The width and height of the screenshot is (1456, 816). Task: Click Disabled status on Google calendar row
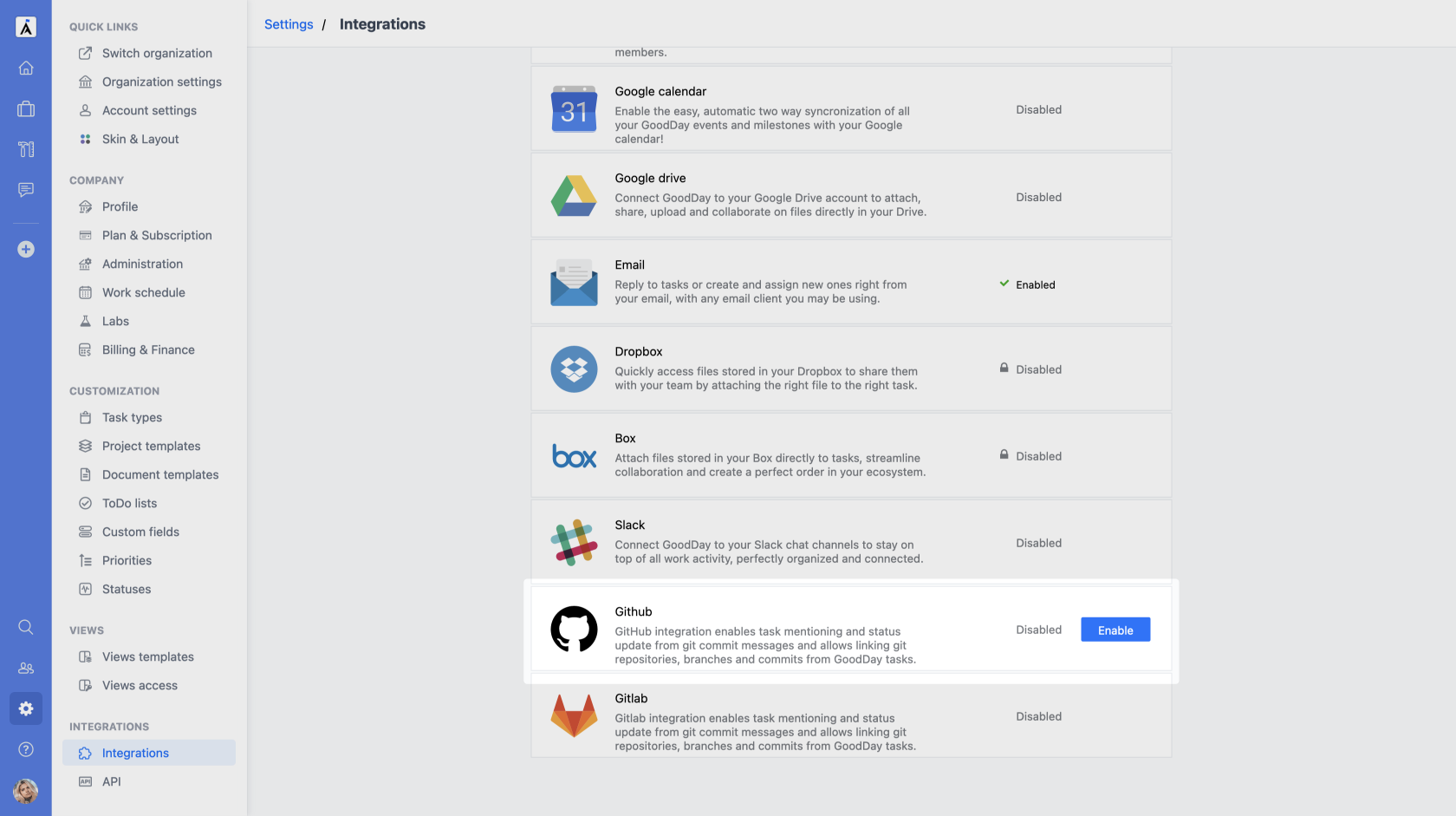pos(1038,109)
